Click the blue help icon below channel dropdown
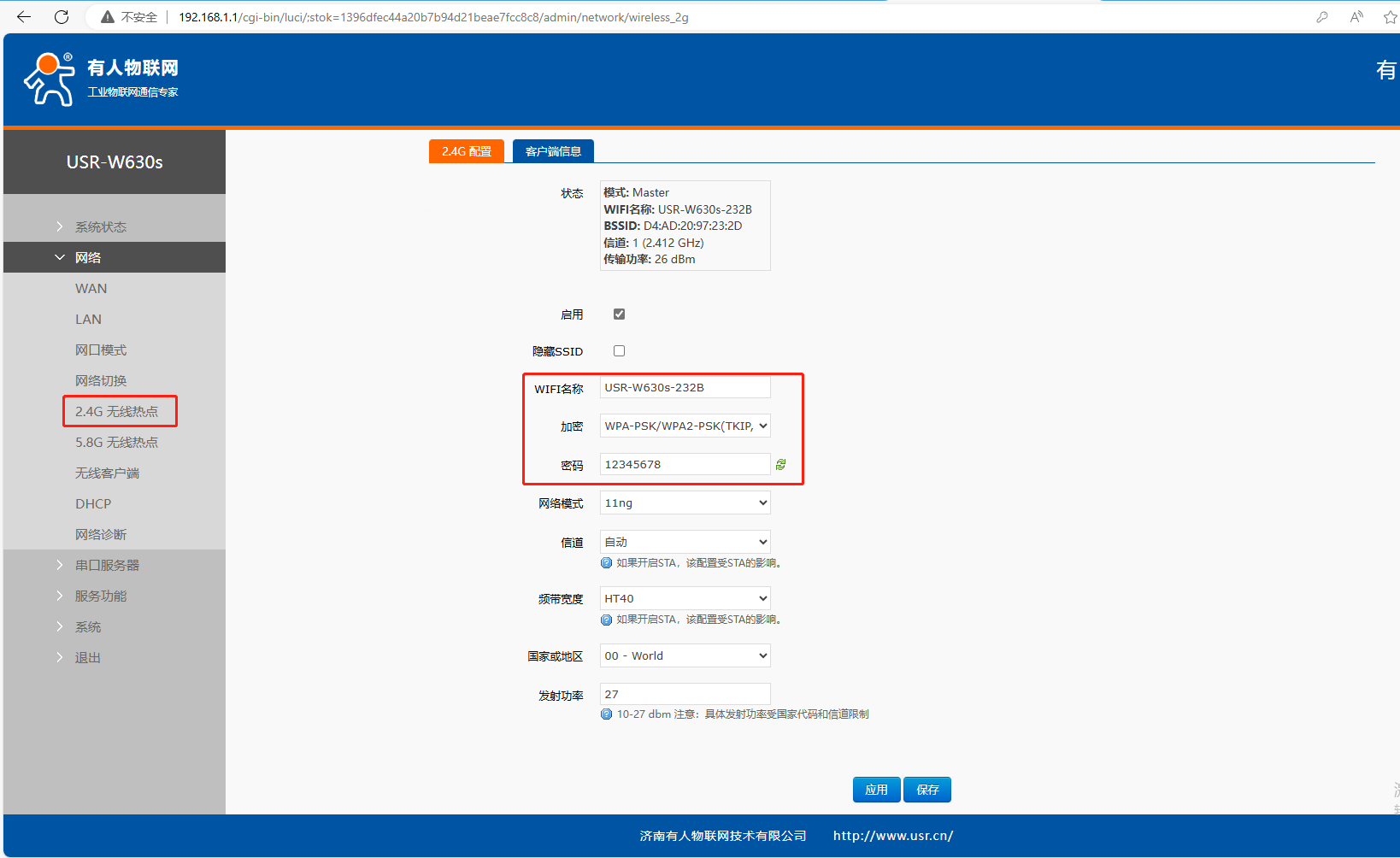Viewport: 1400px width, 858px height. pyautogui.click(x=606, y=563)
